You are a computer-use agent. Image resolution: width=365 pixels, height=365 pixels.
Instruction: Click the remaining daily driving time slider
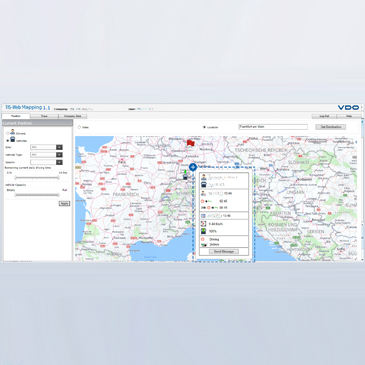pos(37,178)
